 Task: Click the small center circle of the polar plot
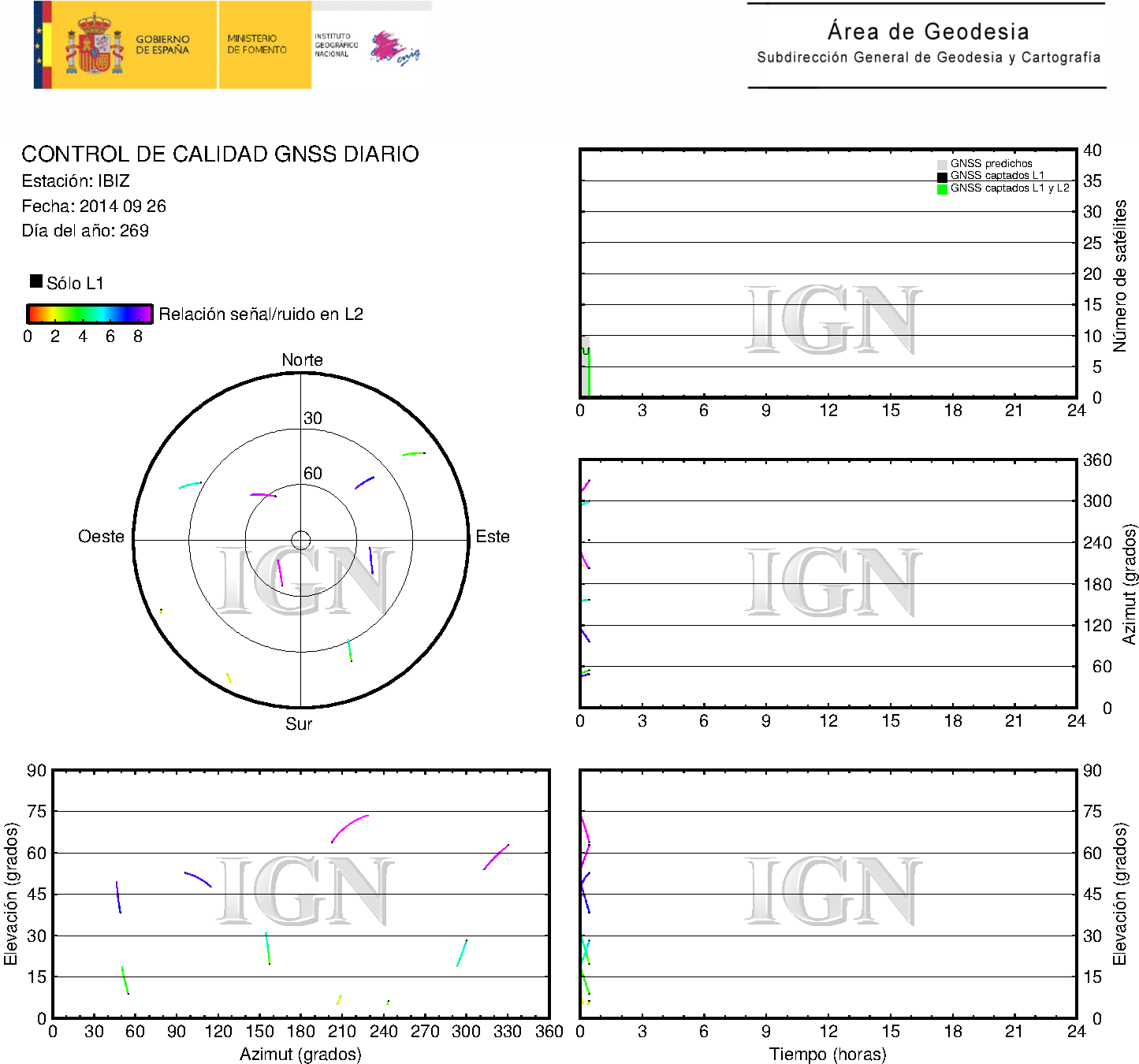tap(300, 540)
